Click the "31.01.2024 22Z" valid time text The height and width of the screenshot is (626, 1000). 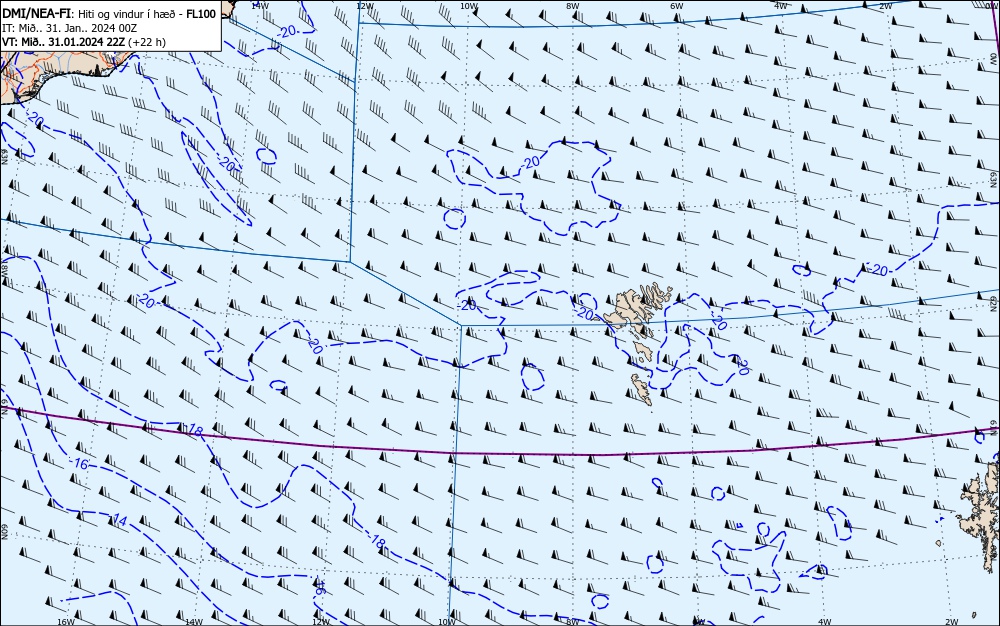coord(86,42)
